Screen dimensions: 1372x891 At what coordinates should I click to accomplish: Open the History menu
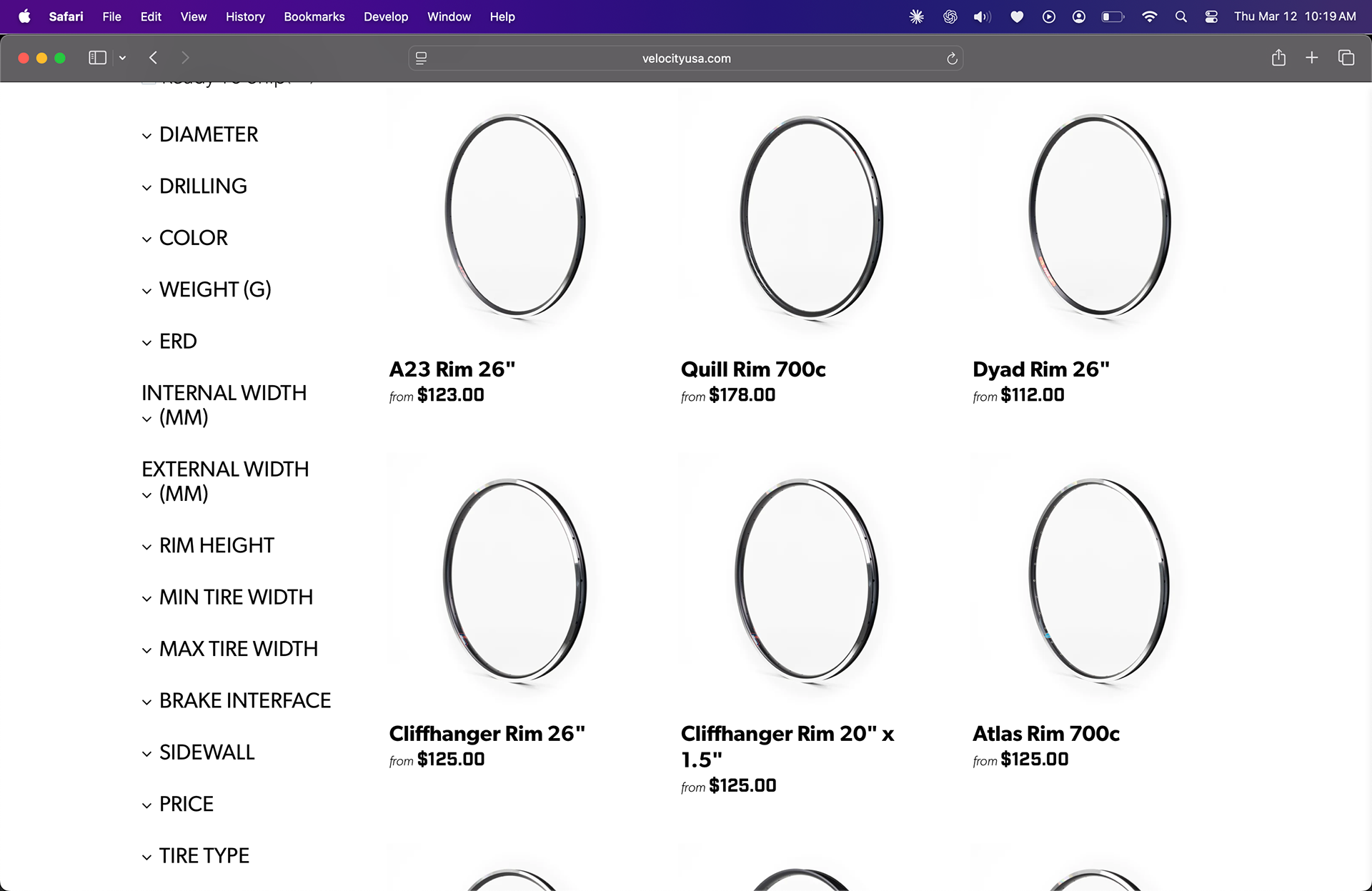click(245, 16)
